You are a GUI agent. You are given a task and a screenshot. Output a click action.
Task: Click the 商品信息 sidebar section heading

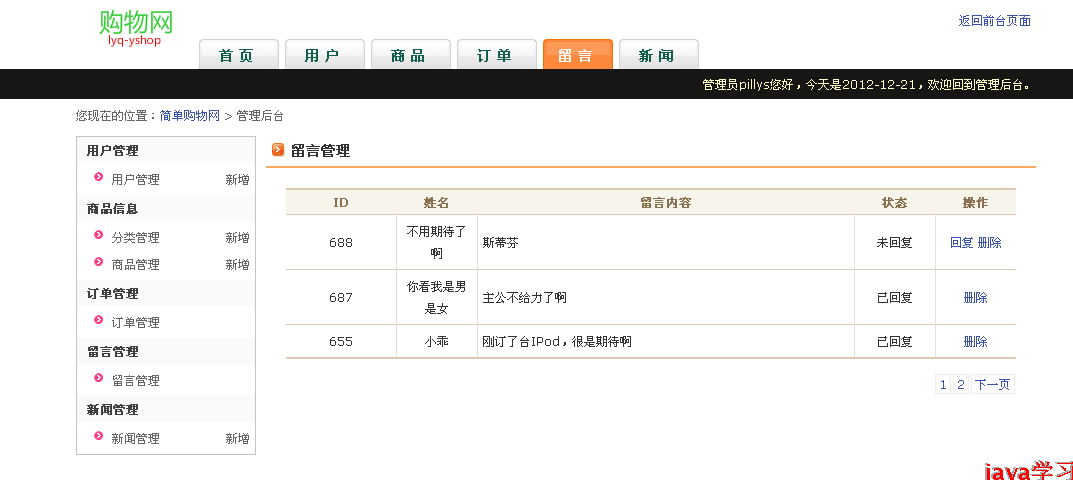(112, 209)
